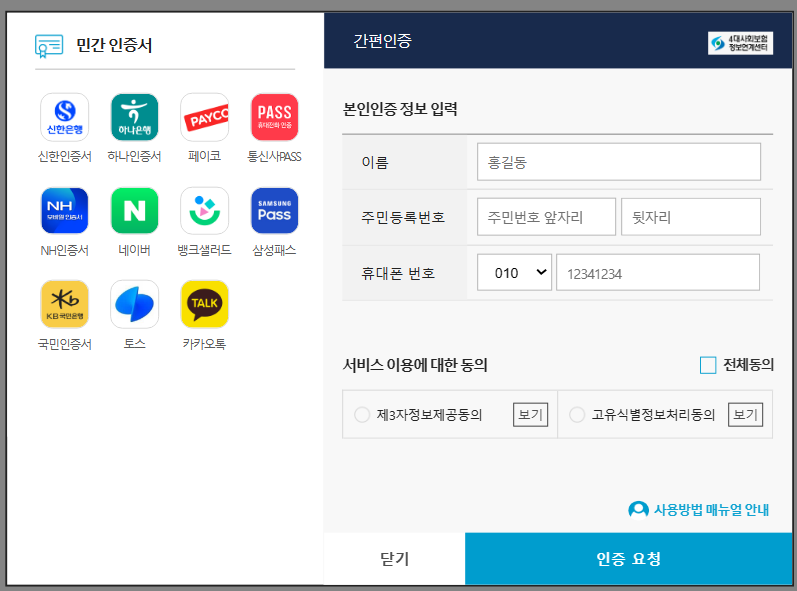Select the 삼성패스 Samsung Pass icon
Image resolution: width=797 pixels, height=591 pixels.
[274, 210]
